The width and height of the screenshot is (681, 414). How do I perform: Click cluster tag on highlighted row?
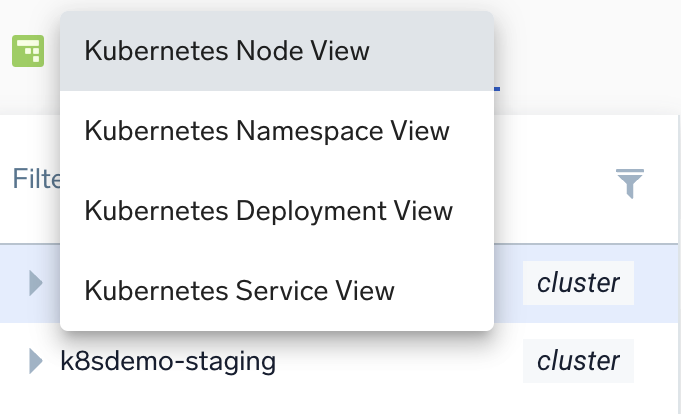(578, 283)
